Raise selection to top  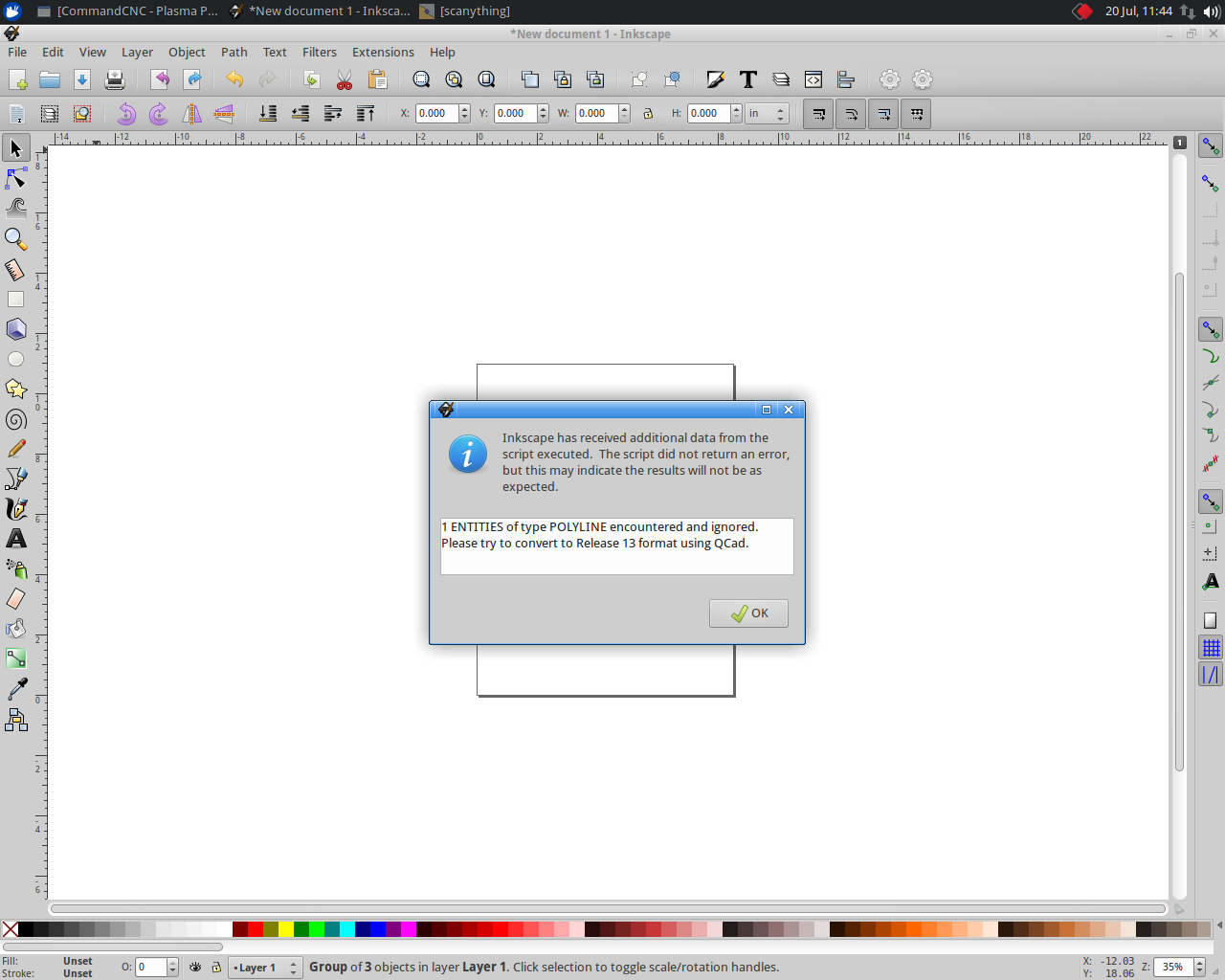pos(366,114)
